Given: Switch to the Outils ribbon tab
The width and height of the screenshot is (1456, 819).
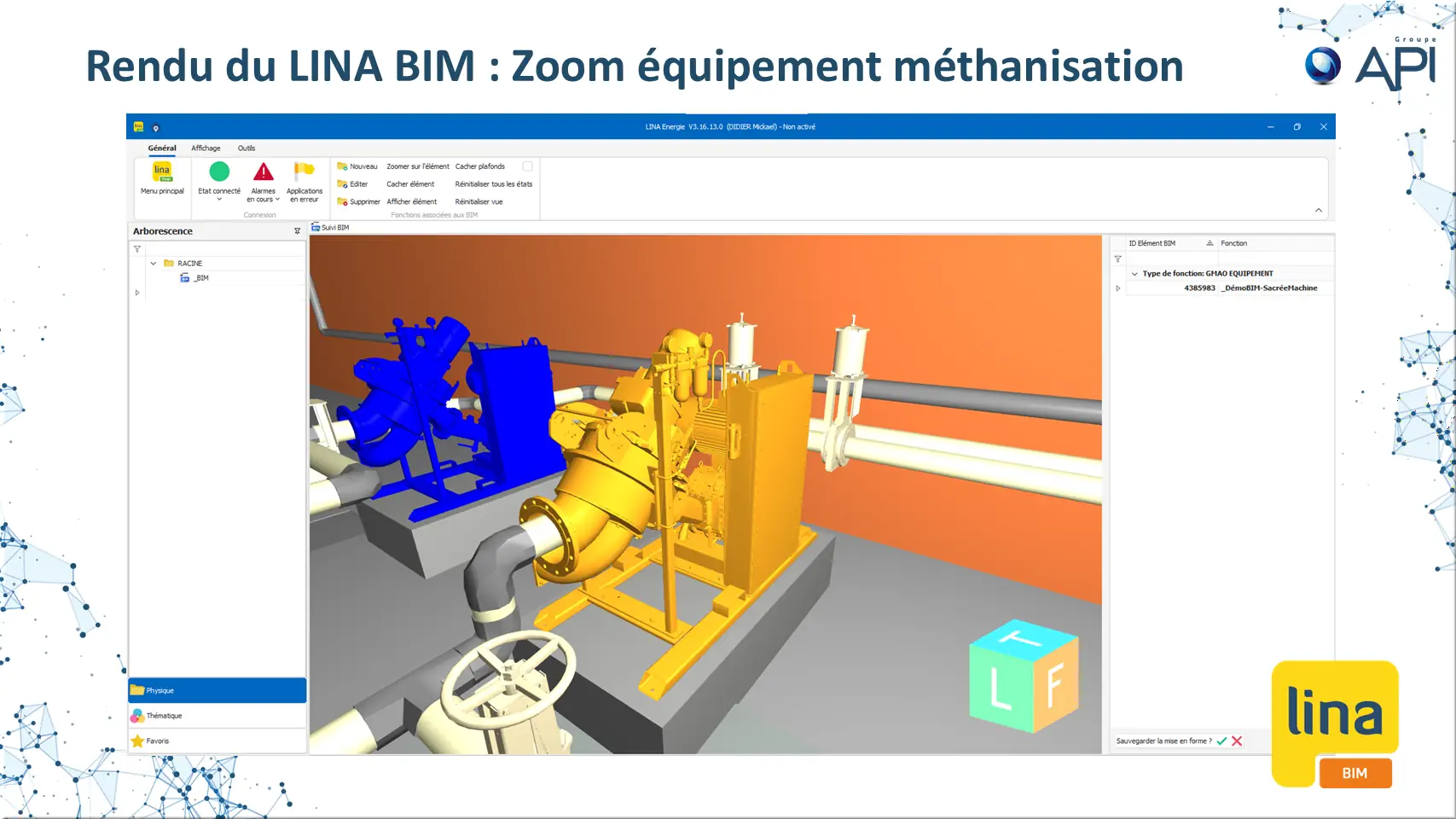Looking at the screenshot, I should point(247,148).
